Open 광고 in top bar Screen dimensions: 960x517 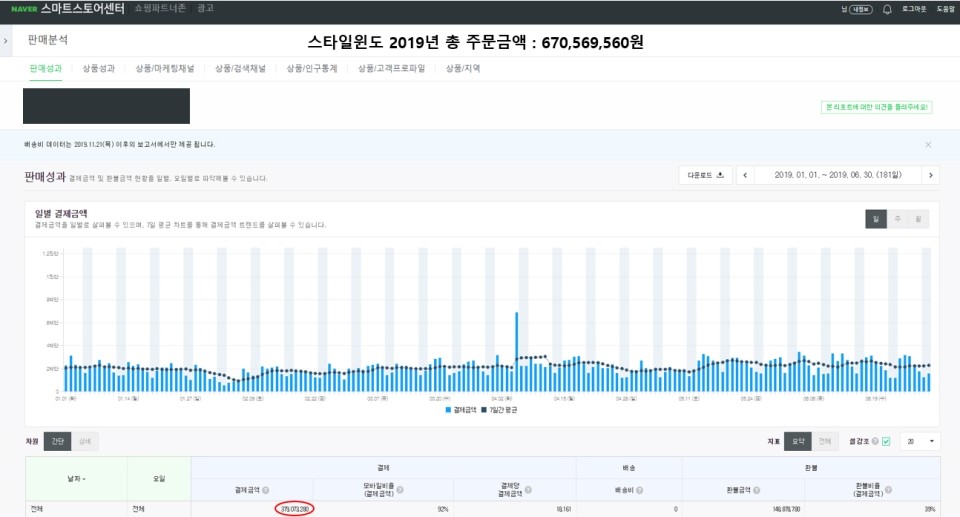(206, 9)
